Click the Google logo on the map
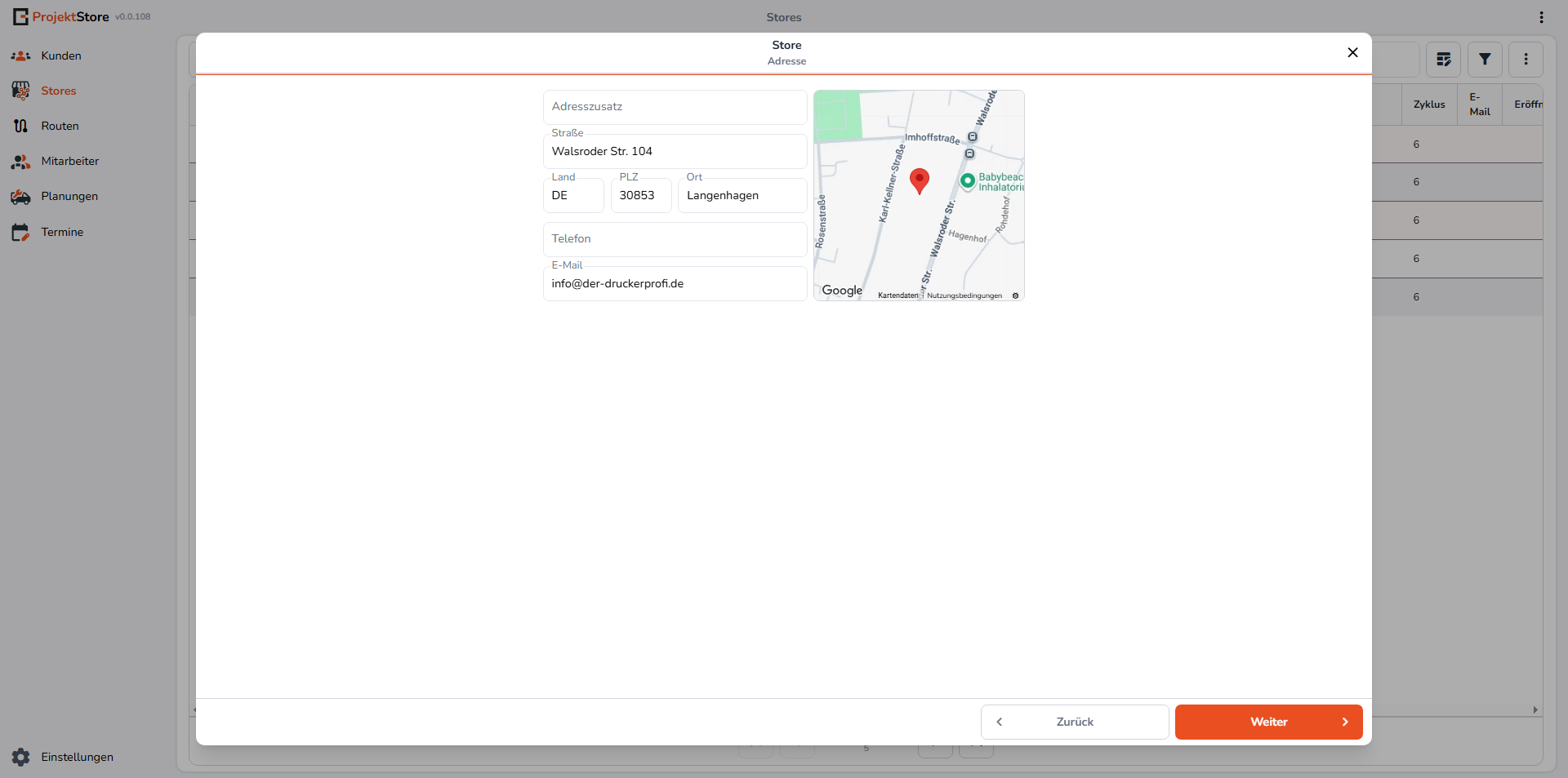The width and height of the screenshot is (1568, 778). (842, 291)
